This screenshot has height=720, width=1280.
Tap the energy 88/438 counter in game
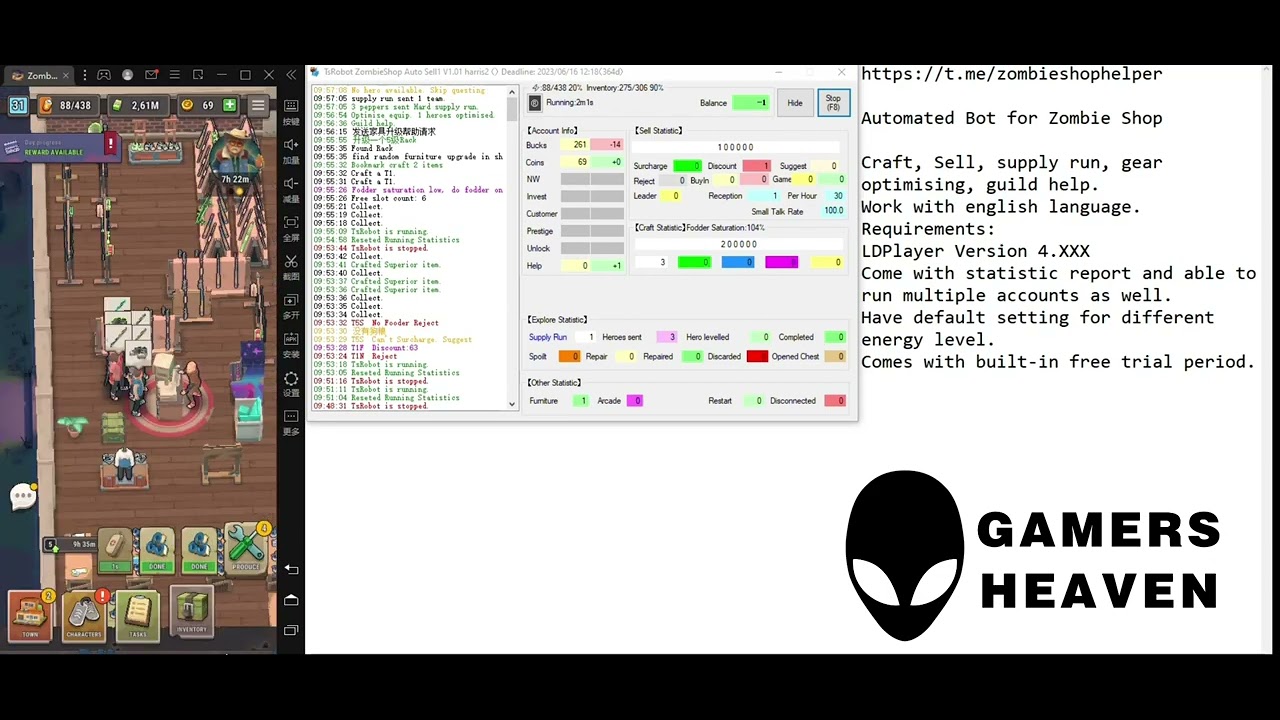pos(68,105)
